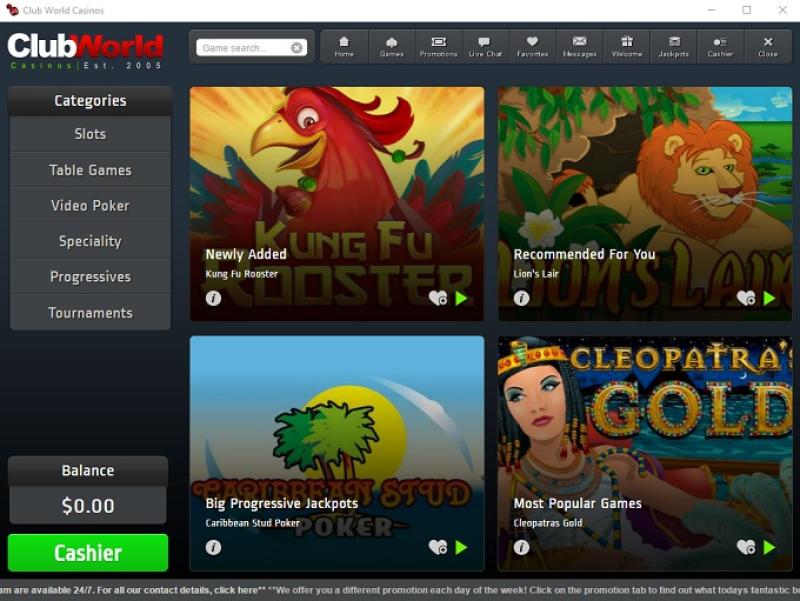Open the Welcome gift icon

[x=626, y=46]
